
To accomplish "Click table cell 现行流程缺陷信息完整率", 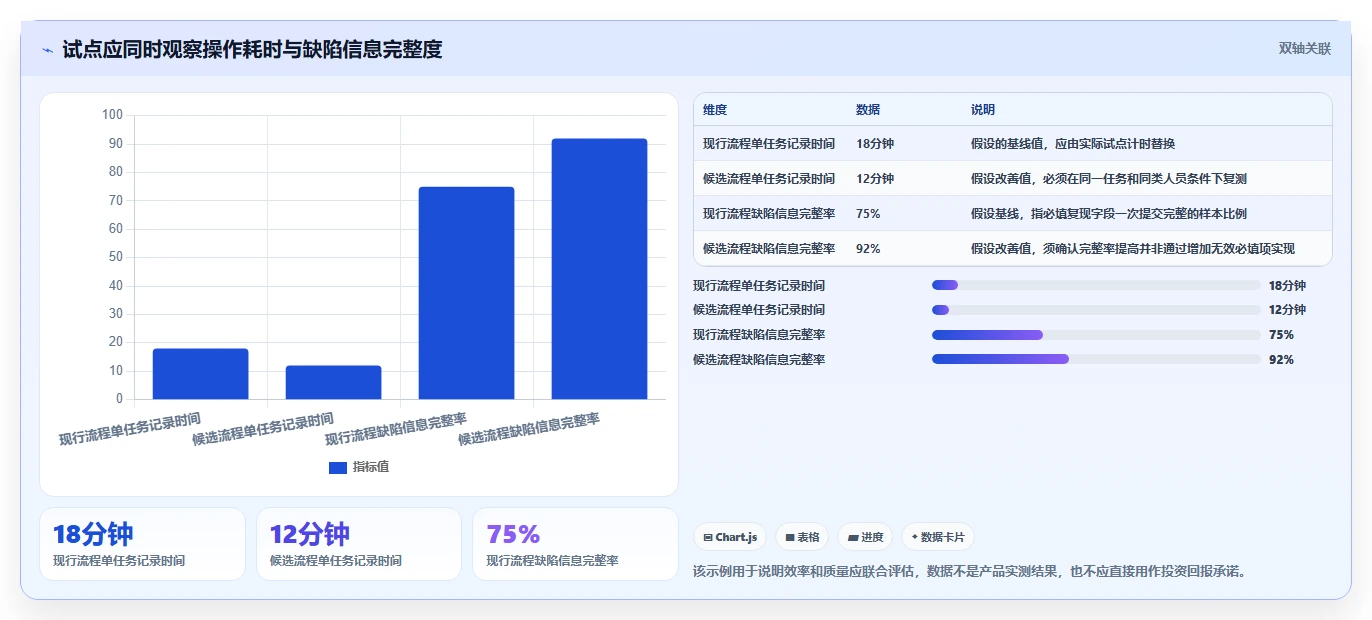I will pyautogui.click(x=769, y=214).
